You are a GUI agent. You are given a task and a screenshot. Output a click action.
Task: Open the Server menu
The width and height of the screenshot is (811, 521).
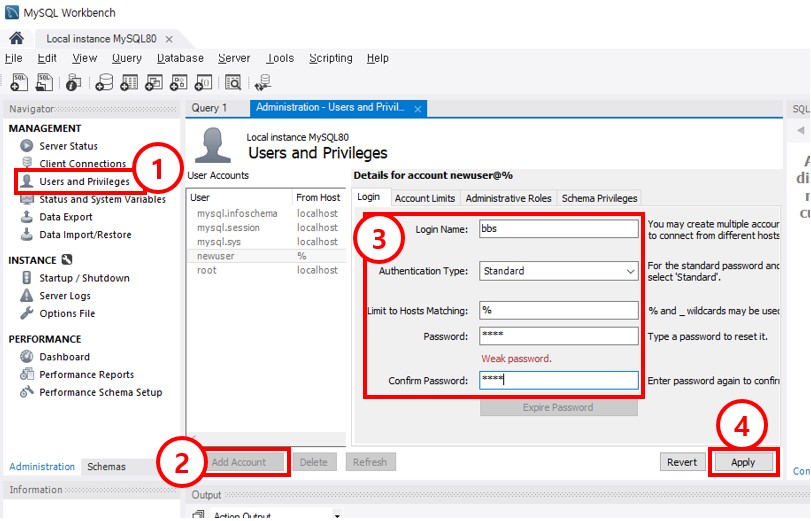(x=234, y=58)
